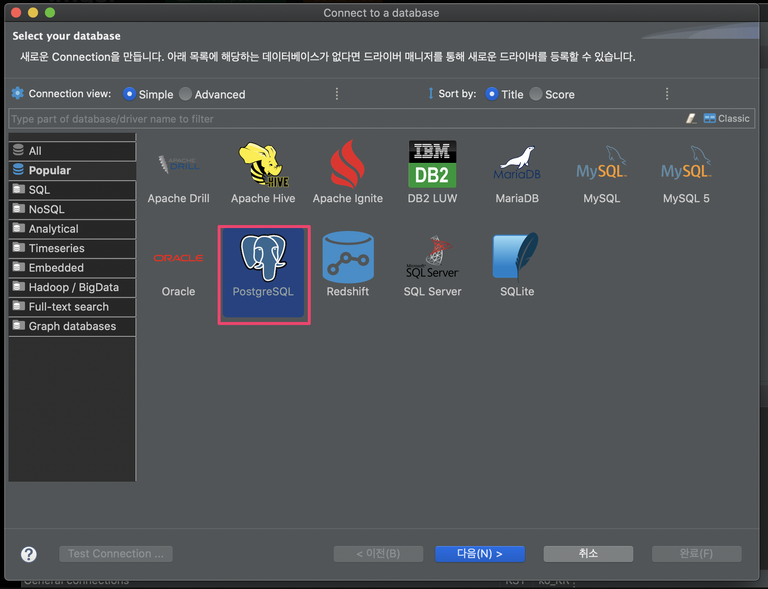
Task: Select the Advanced connection view radio
Action: click(185, 94)
